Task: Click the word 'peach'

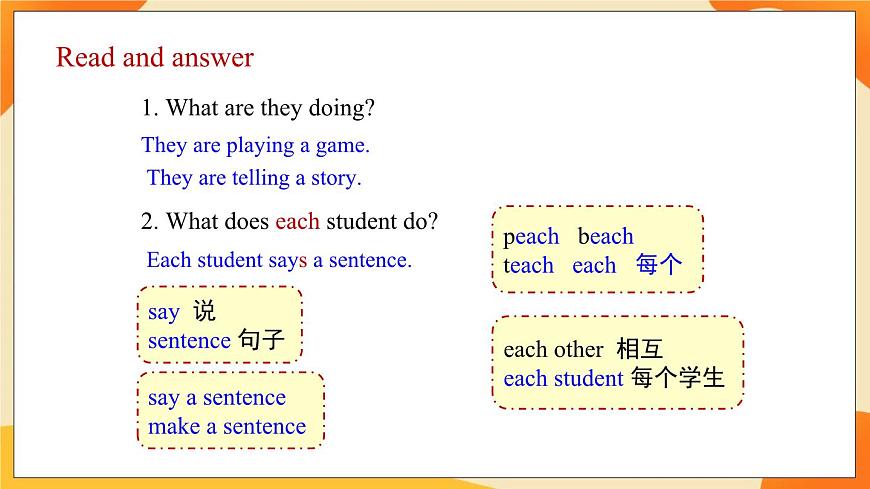Action: click(x=531, y=237)
